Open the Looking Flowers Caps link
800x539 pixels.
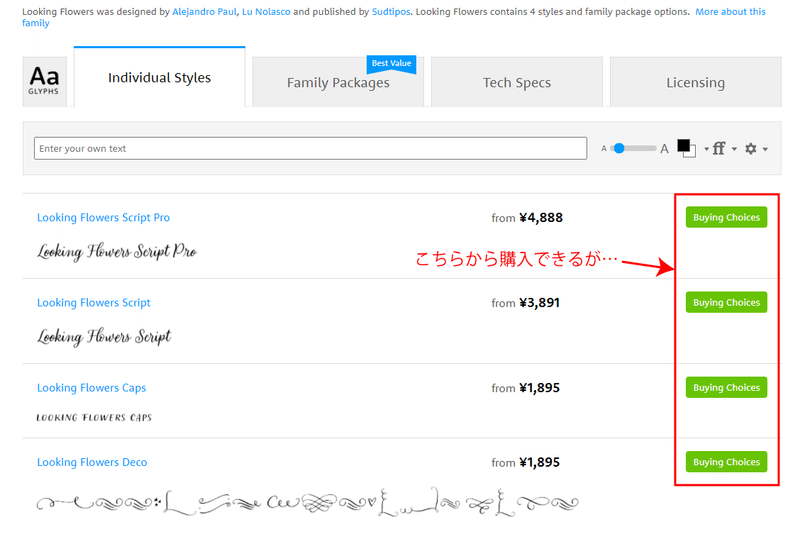91,388
